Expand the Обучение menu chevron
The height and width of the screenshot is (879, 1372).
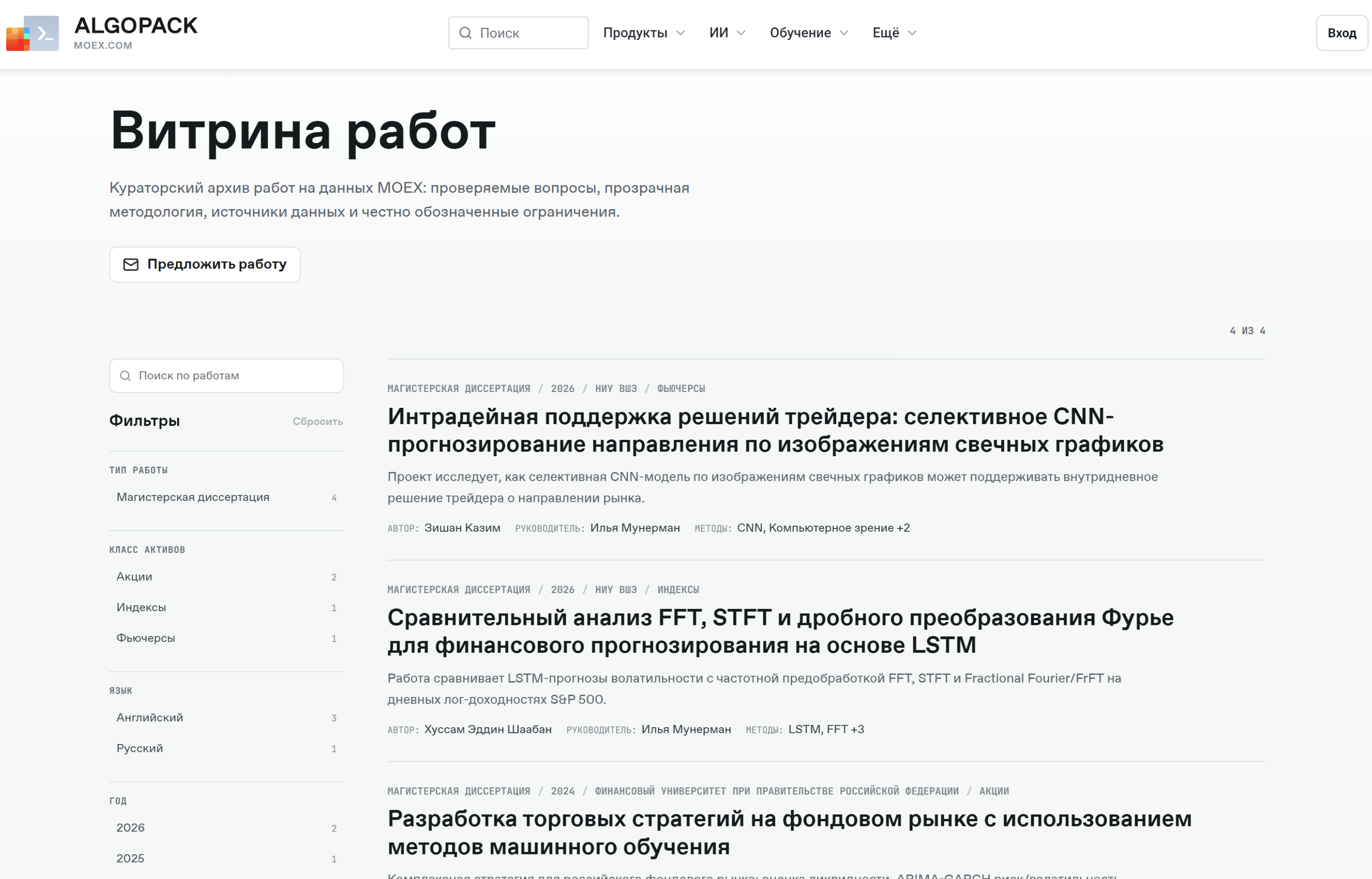pyautogui.click(x=844, y=33)
